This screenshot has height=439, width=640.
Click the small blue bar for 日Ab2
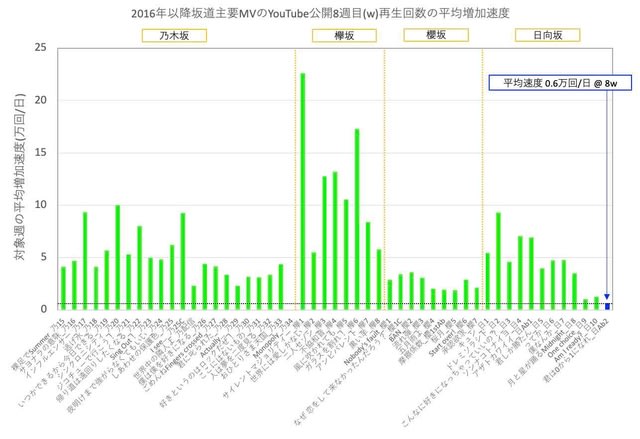(607, 306)
